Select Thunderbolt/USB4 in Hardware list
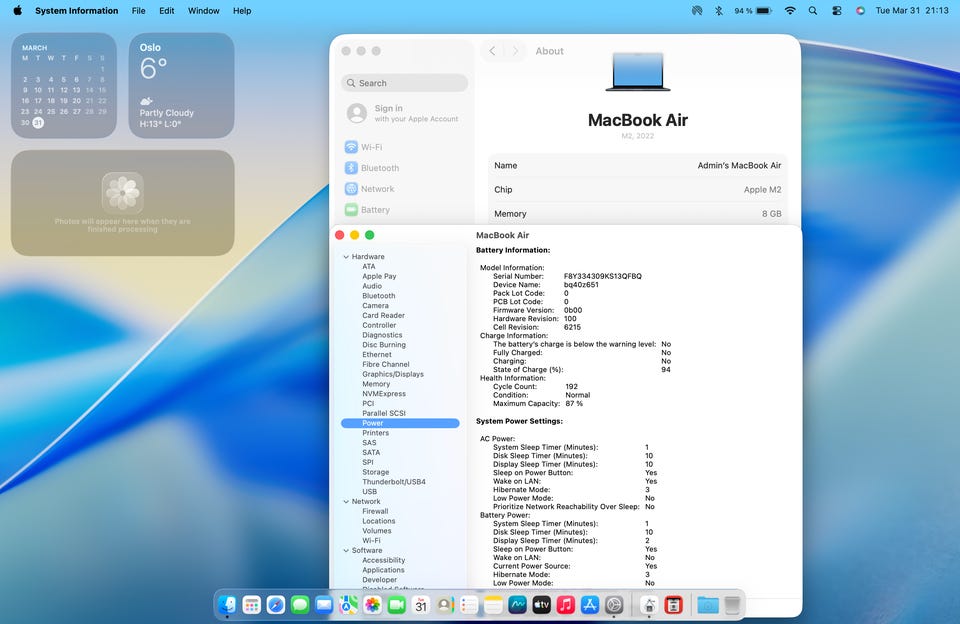 393,482
